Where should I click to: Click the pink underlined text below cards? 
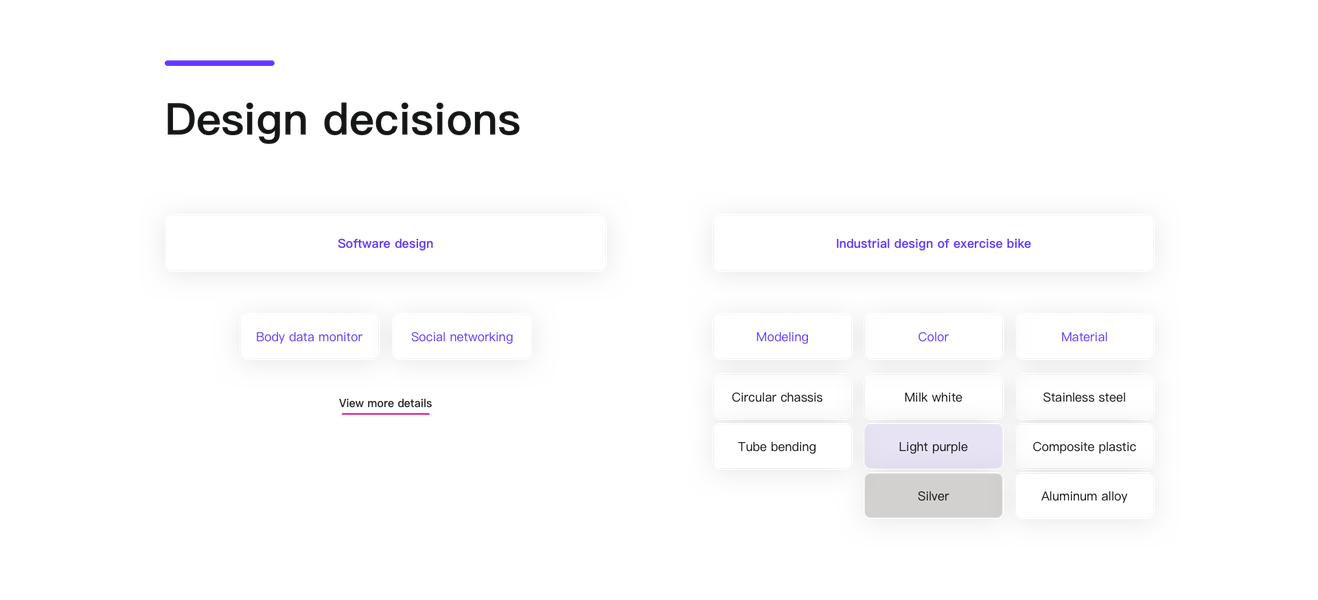[x=385, y=405]
